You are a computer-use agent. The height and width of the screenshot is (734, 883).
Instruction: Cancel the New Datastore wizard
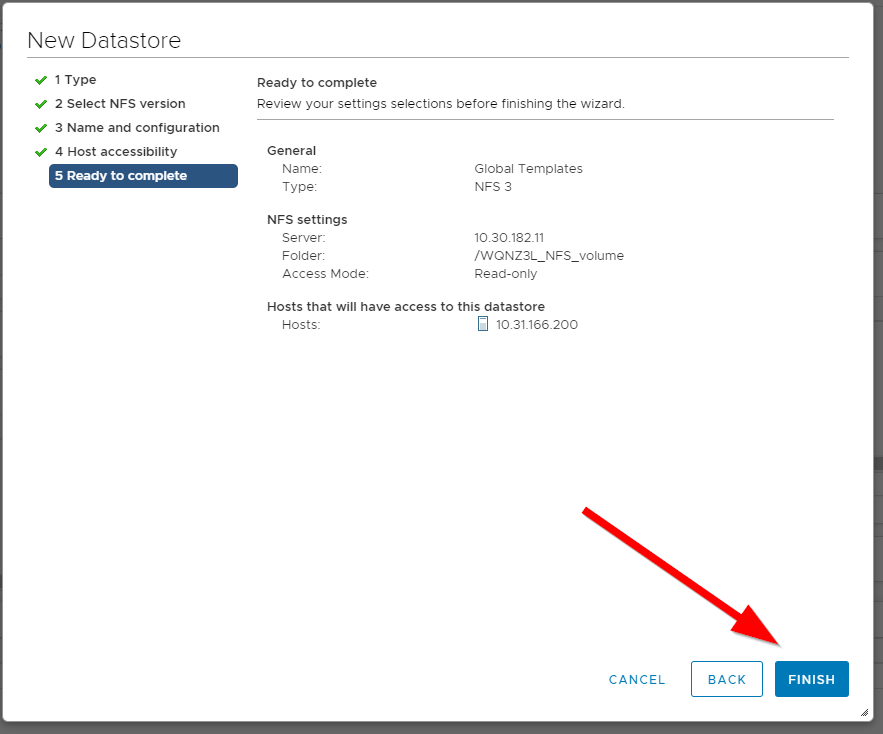coord(637,679)
